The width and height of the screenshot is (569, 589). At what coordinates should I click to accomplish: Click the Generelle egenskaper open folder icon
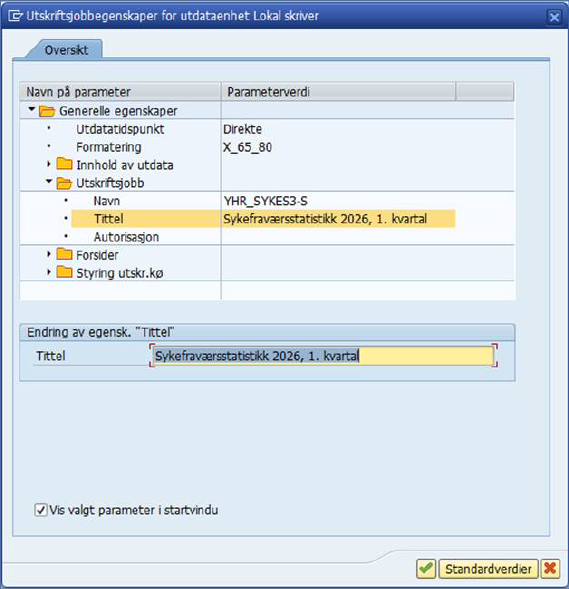[47, 111]
